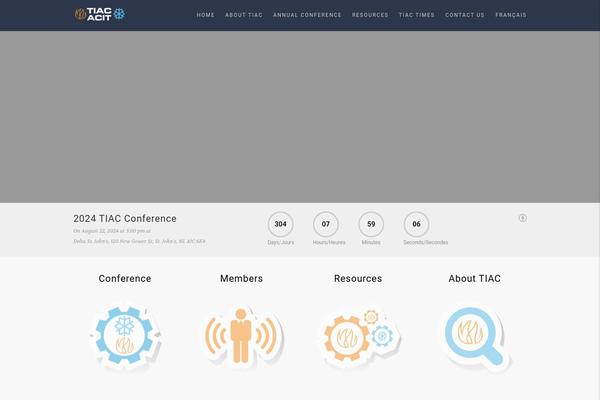
Task: Click the 304 days countdown circle
Action: pos(280,224)
